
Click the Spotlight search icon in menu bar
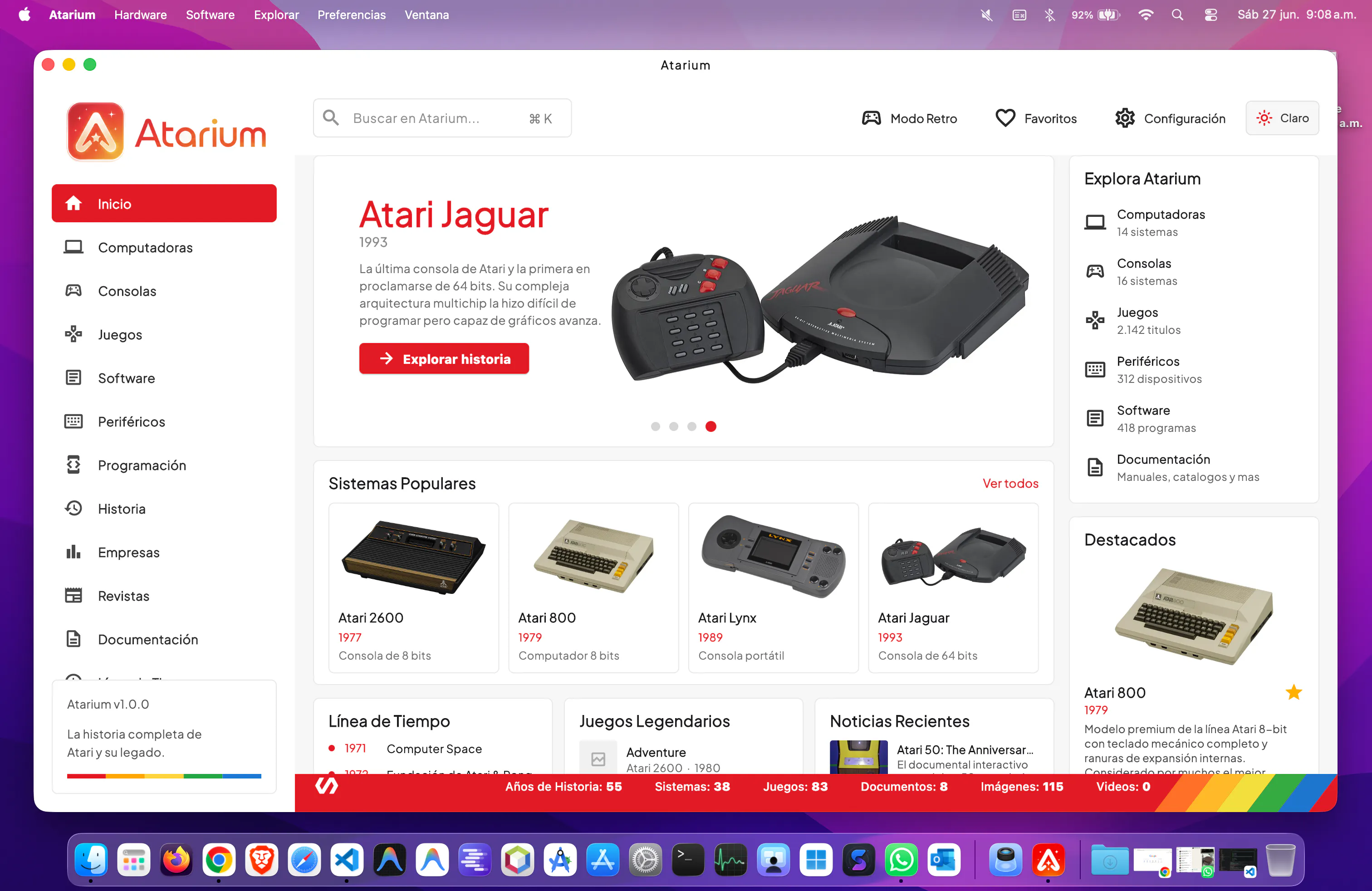(1177, 15)
